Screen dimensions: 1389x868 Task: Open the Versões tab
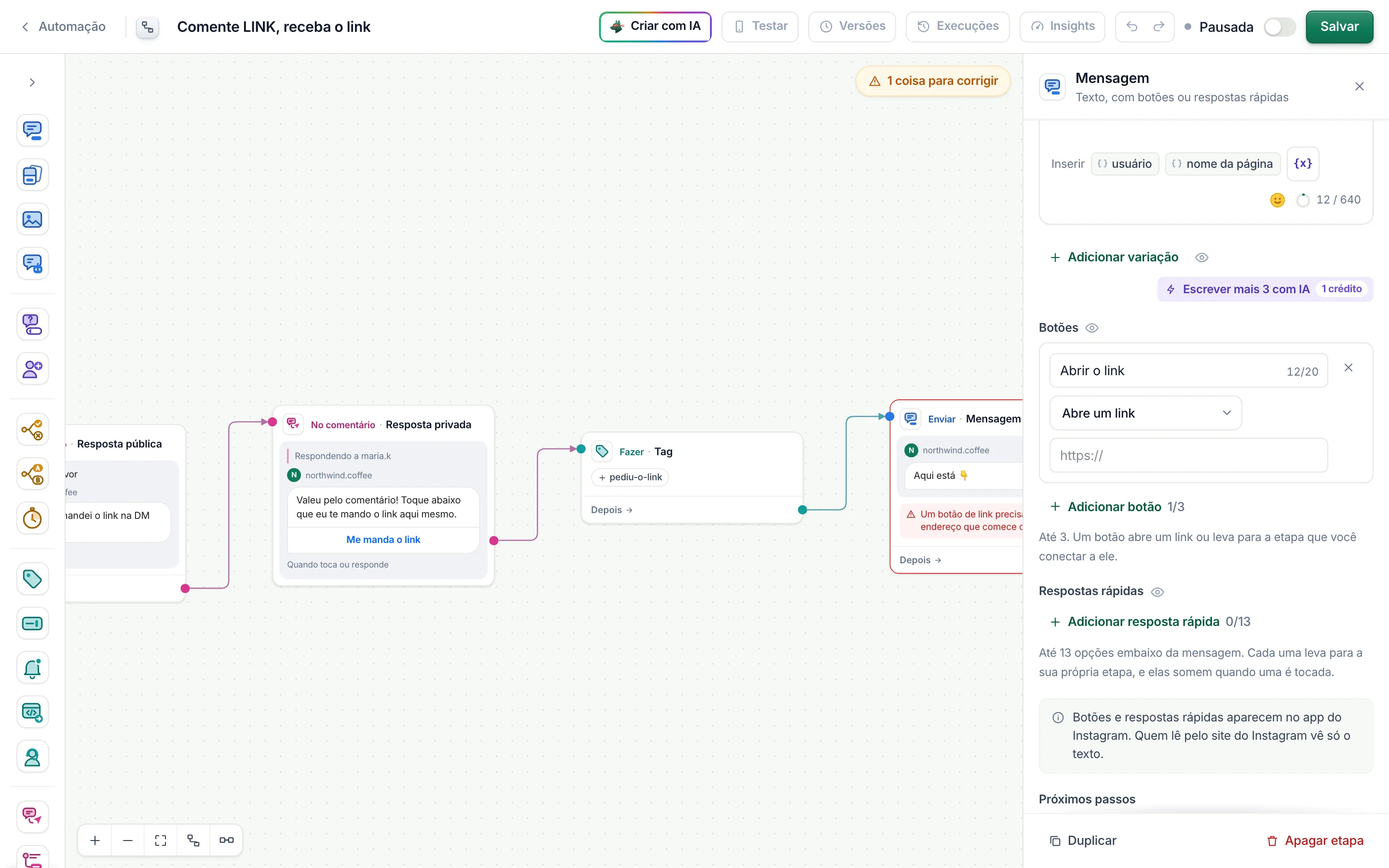coord(852,27)
